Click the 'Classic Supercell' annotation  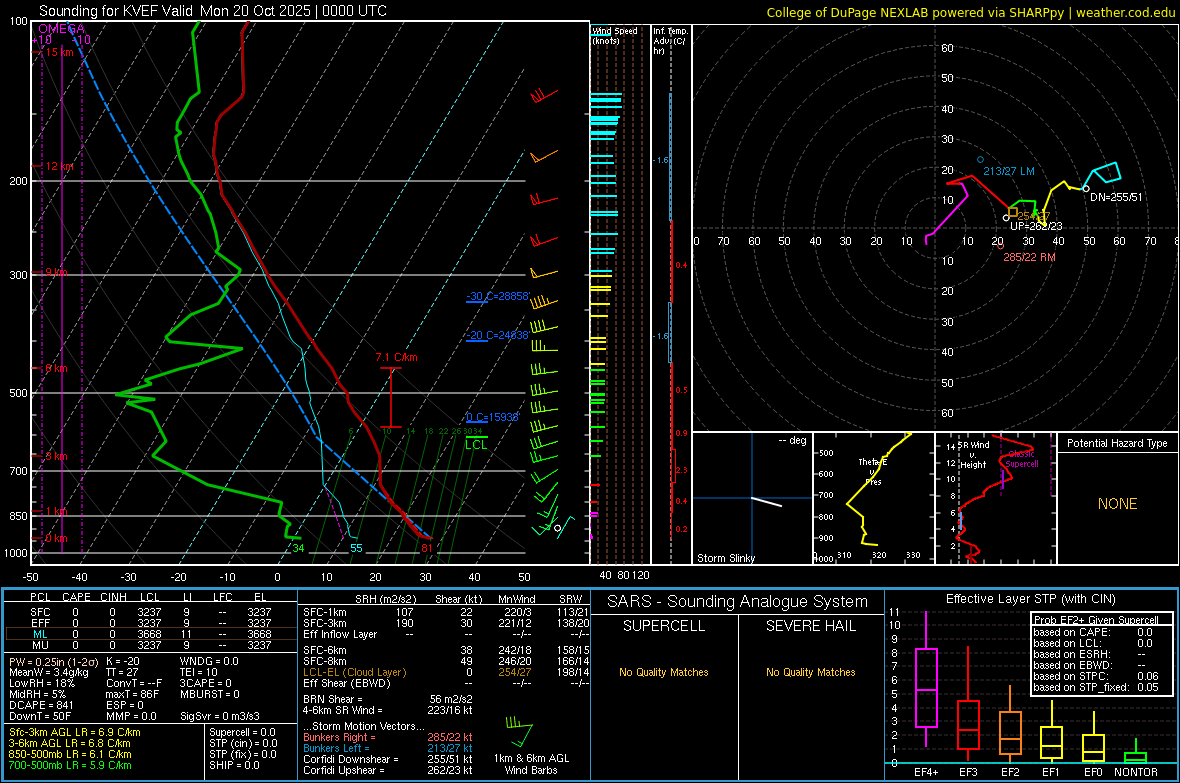(x=1021, y=459)
